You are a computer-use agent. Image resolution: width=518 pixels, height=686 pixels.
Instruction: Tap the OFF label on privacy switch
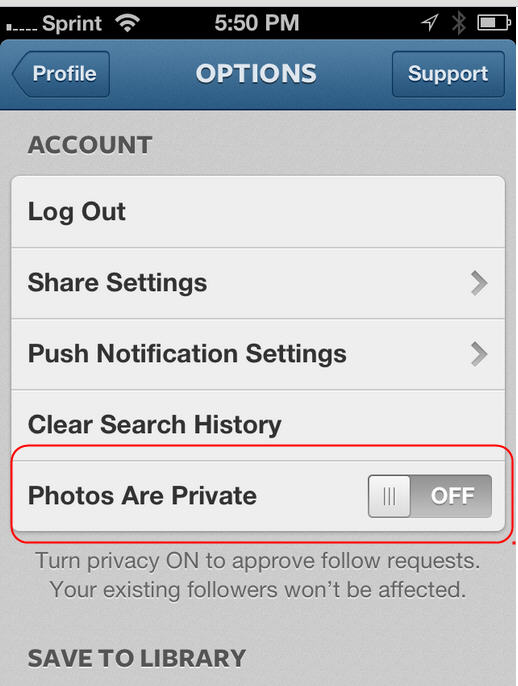click(452, 496)
